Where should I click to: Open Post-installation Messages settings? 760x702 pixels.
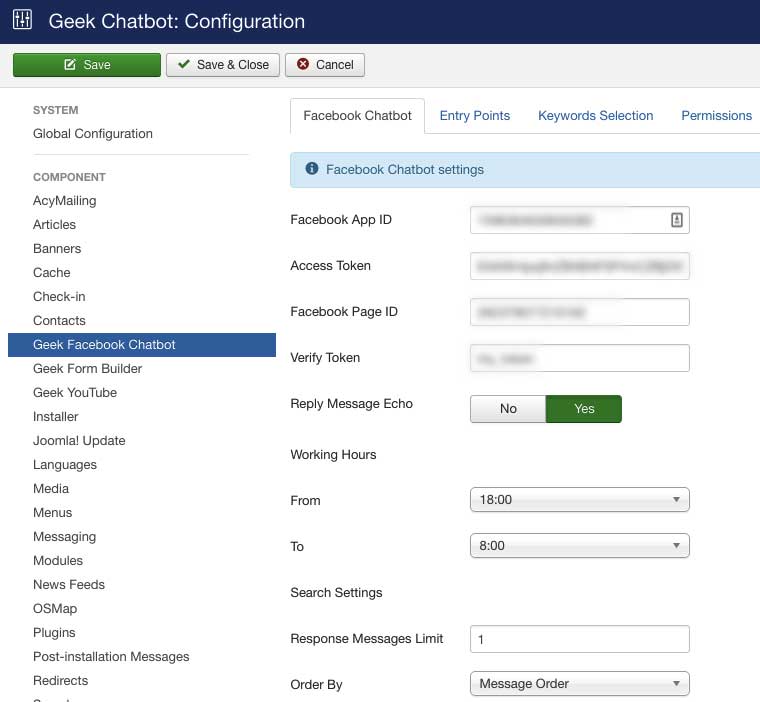111,656
